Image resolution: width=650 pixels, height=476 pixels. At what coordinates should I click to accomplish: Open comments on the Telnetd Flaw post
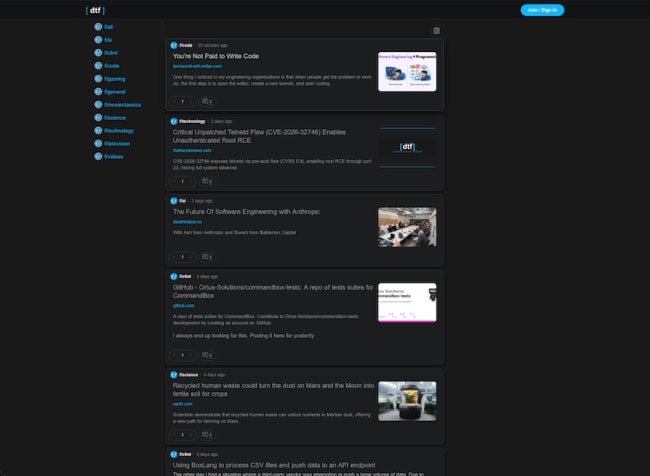click(x=207, y=181)
